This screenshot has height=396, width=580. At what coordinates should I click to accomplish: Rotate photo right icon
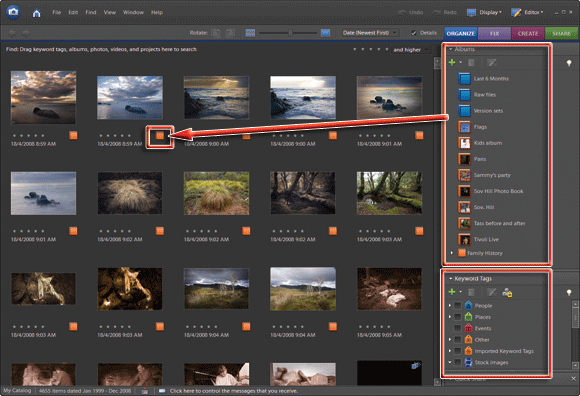point(230,33)
